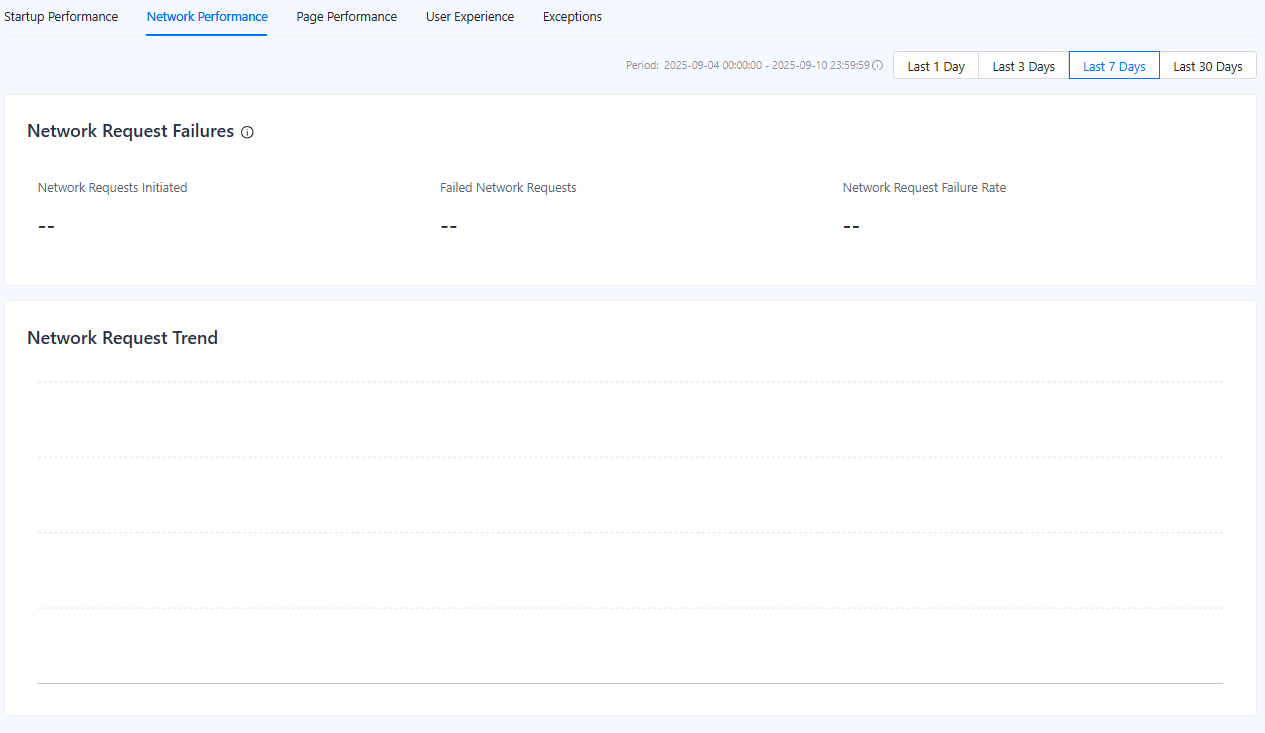Switch to the Page Performance tab

tap(346, 17)
